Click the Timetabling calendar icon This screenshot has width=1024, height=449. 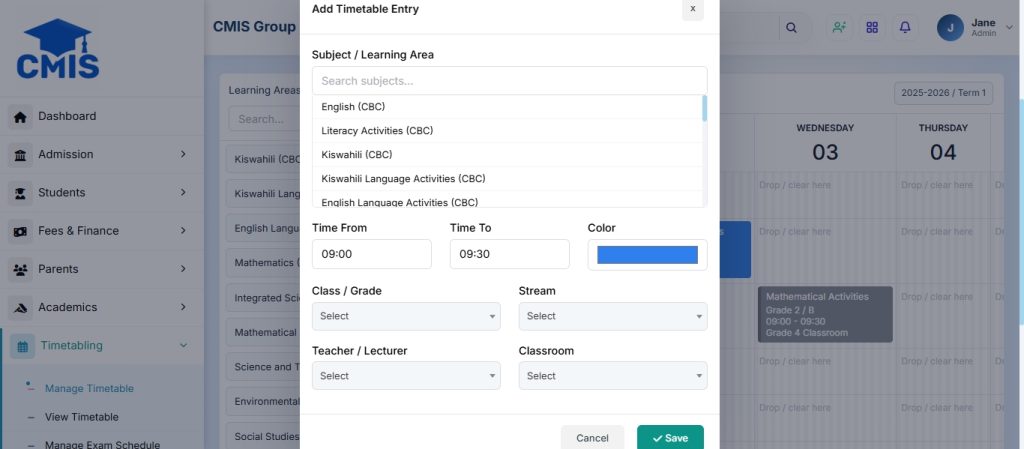click(23, 347)
